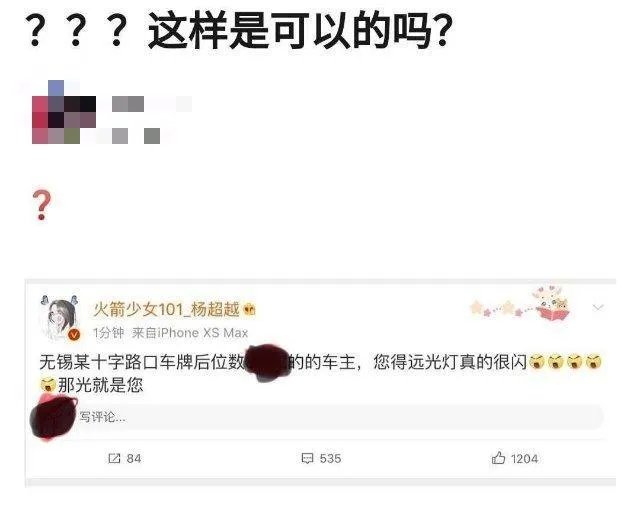
Task: Open the 来自iPhone XS Max source link
Action: [x=190, y=333]
